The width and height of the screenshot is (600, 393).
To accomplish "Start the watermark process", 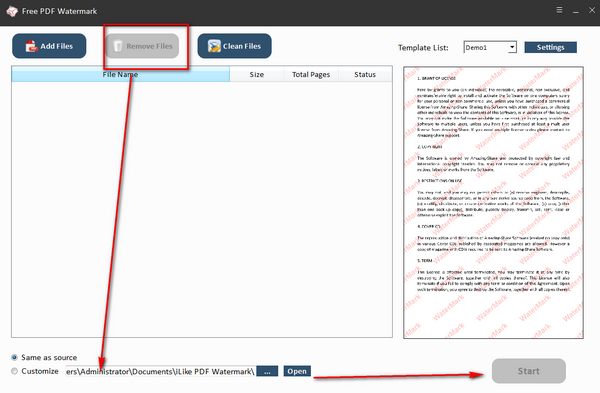I will (x=528, y=371).
